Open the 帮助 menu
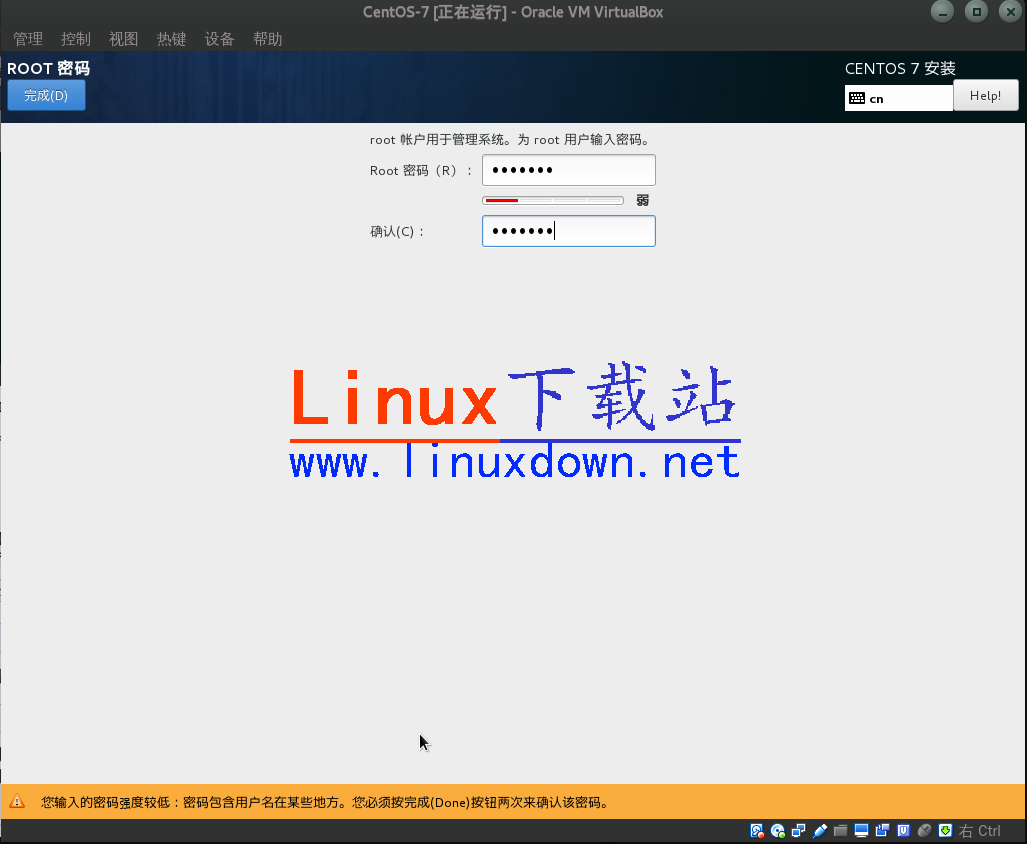 268,39
